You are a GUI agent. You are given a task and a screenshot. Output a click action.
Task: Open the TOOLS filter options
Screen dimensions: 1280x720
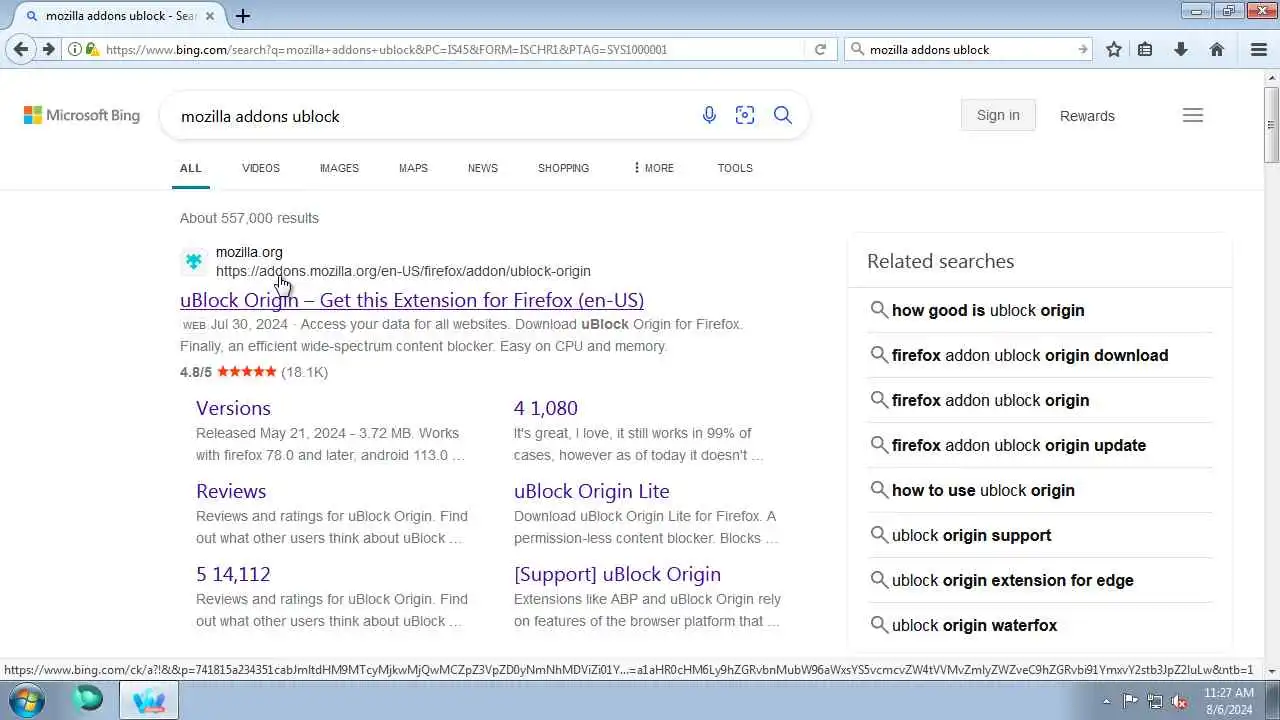[735, 168]
